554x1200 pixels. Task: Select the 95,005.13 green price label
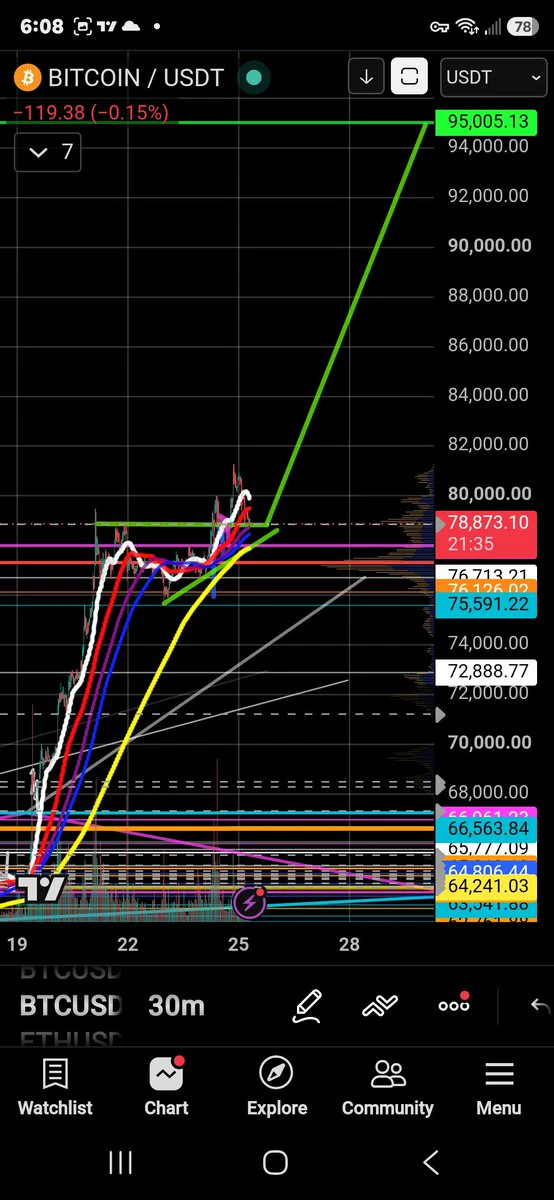[x=488, y=122]
